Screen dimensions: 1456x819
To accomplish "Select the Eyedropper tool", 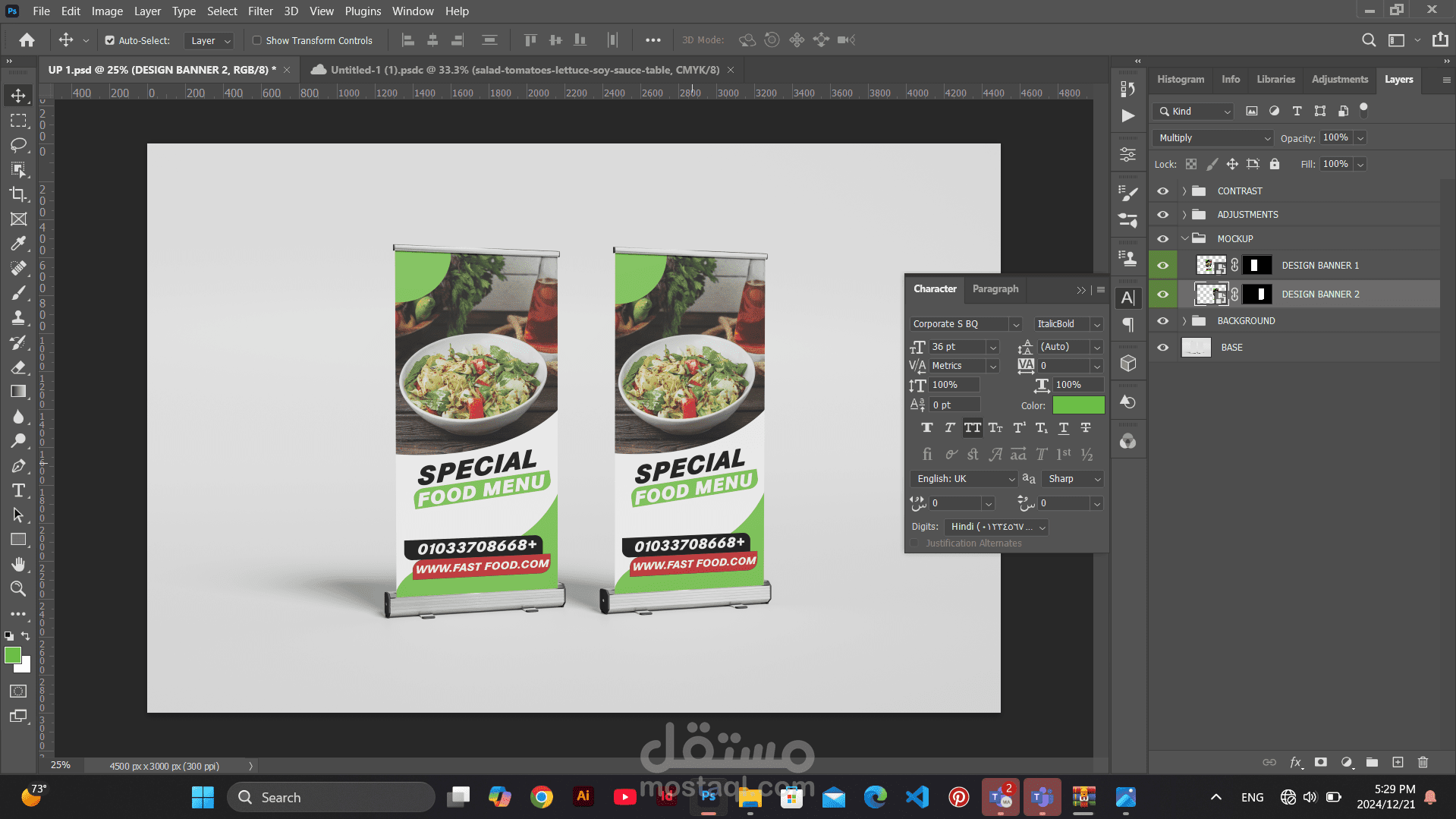I will (18, 244).
